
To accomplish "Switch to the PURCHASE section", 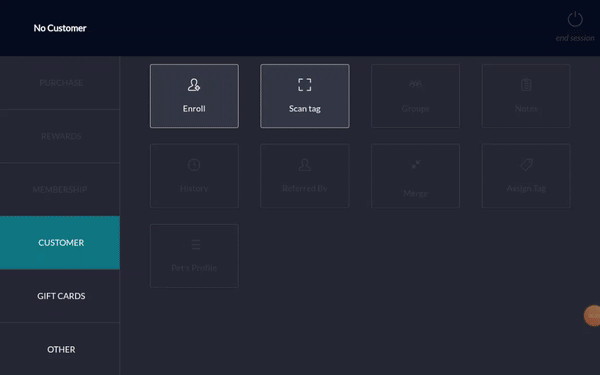I will pos(60,83).
